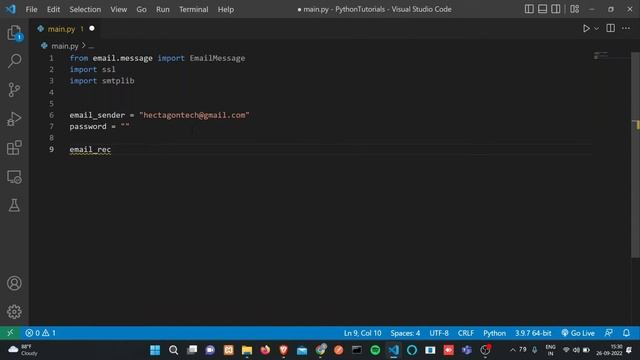640x360 pixels.
Task: Change line ending via CRLF
Action: coord(466,333)
